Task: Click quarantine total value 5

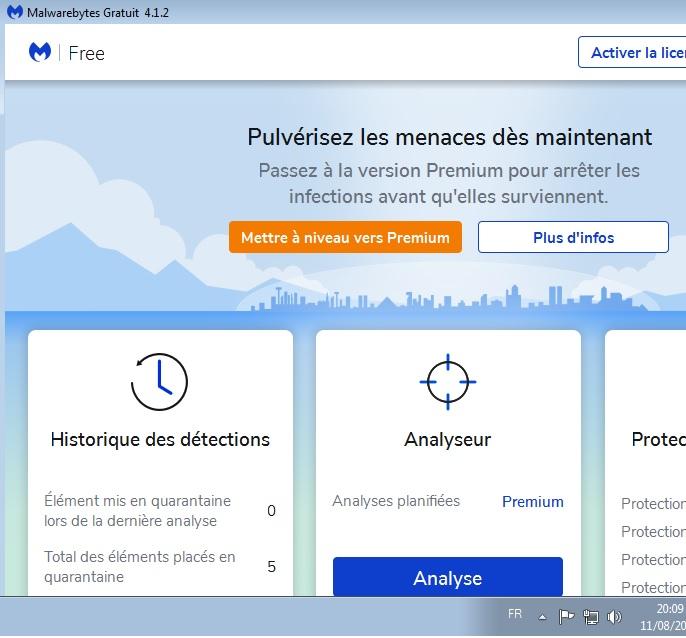Action: [x=271, y=567]
